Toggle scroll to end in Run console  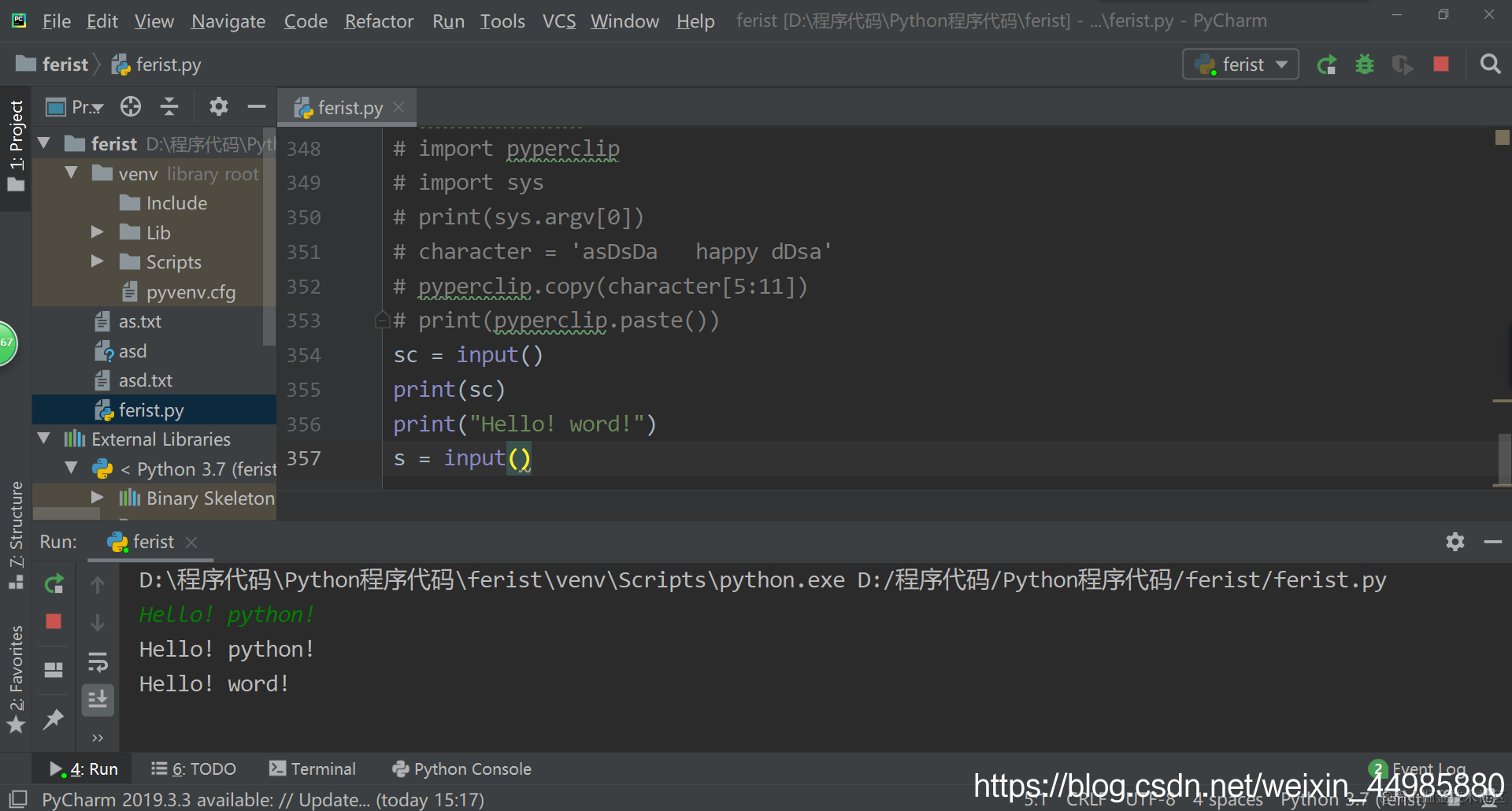[x=98, y=700]
